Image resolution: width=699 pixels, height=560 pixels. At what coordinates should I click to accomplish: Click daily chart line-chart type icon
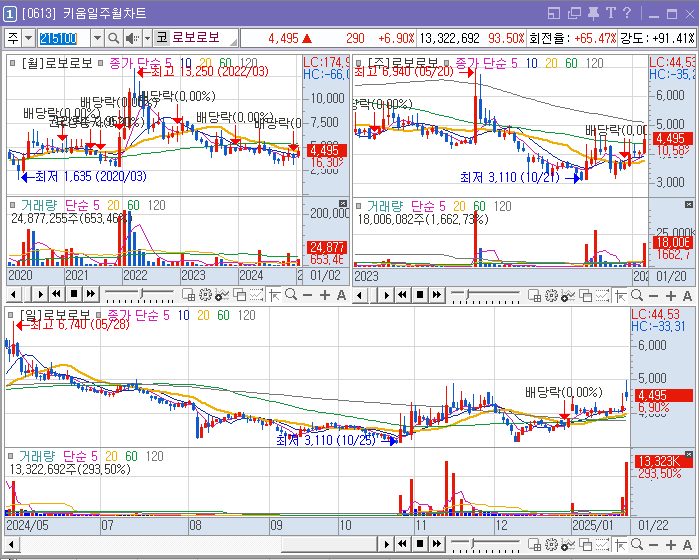(602, 544)
